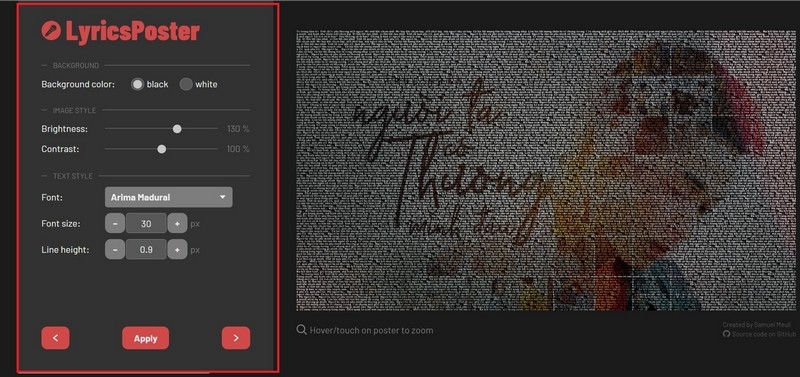800x377 pixels.
Task: Click the Brightness value 130 %
Action: pyautogui.click(x=238, y=129)
